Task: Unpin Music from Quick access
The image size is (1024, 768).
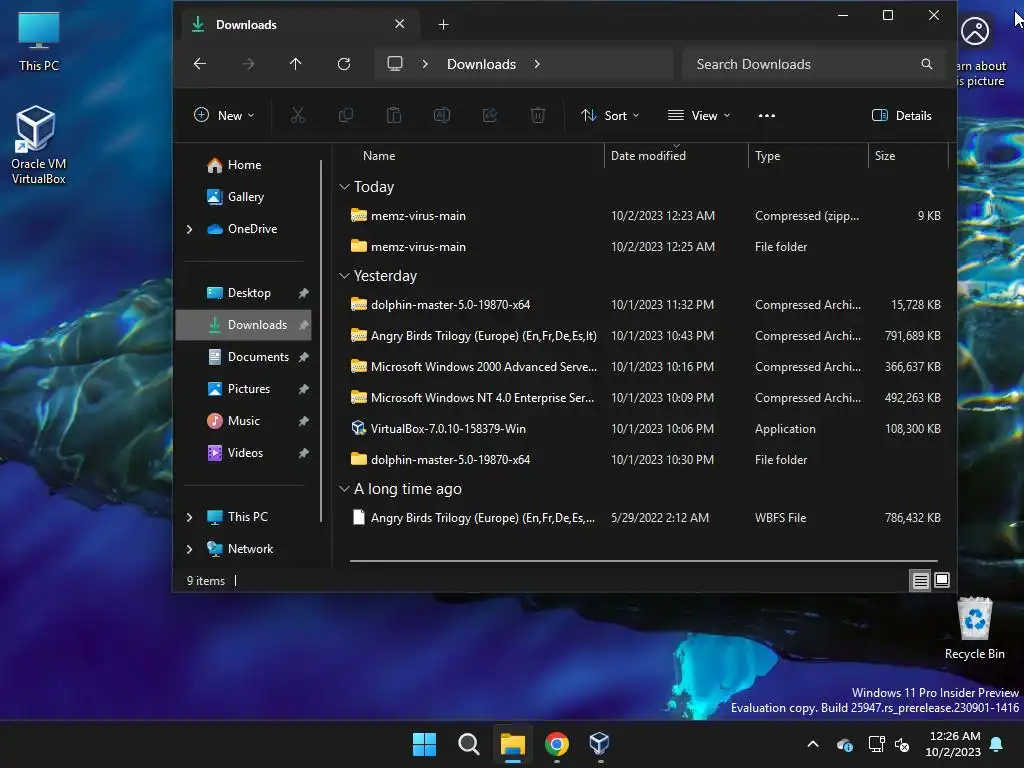Action: [304, 421]
